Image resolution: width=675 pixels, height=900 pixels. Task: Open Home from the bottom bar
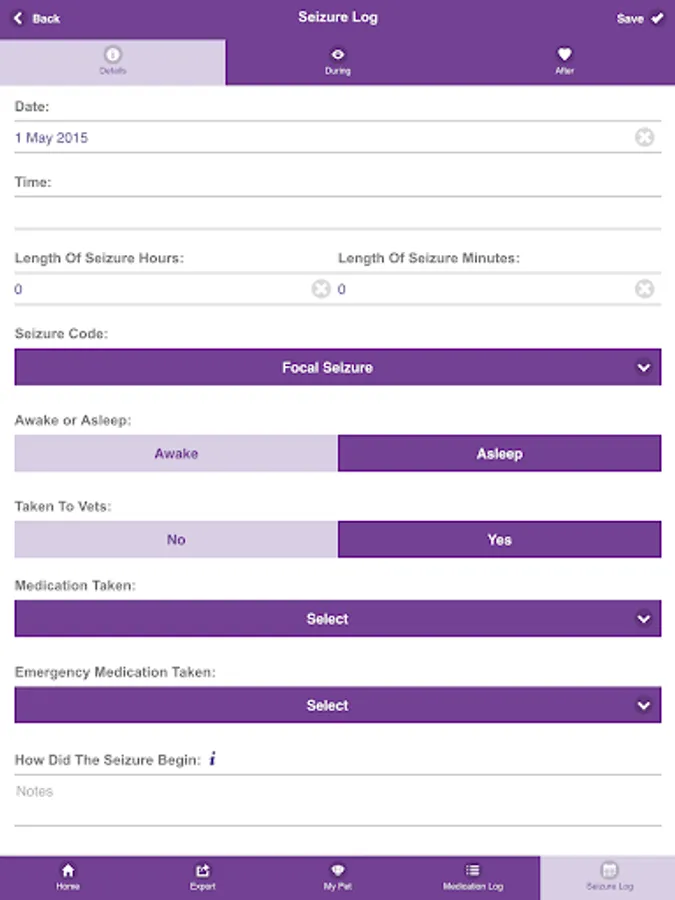coord(68,877)
